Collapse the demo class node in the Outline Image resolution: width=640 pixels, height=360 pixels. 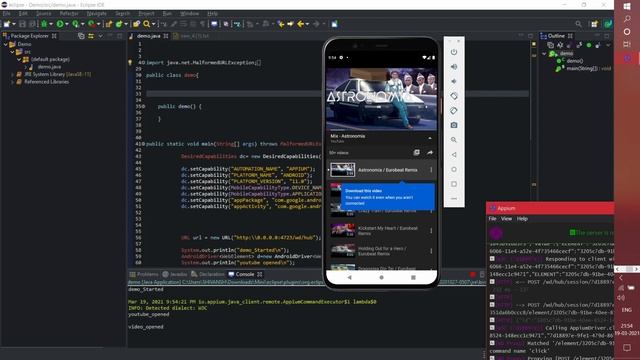pyautogui.click(x=544, y=53)
